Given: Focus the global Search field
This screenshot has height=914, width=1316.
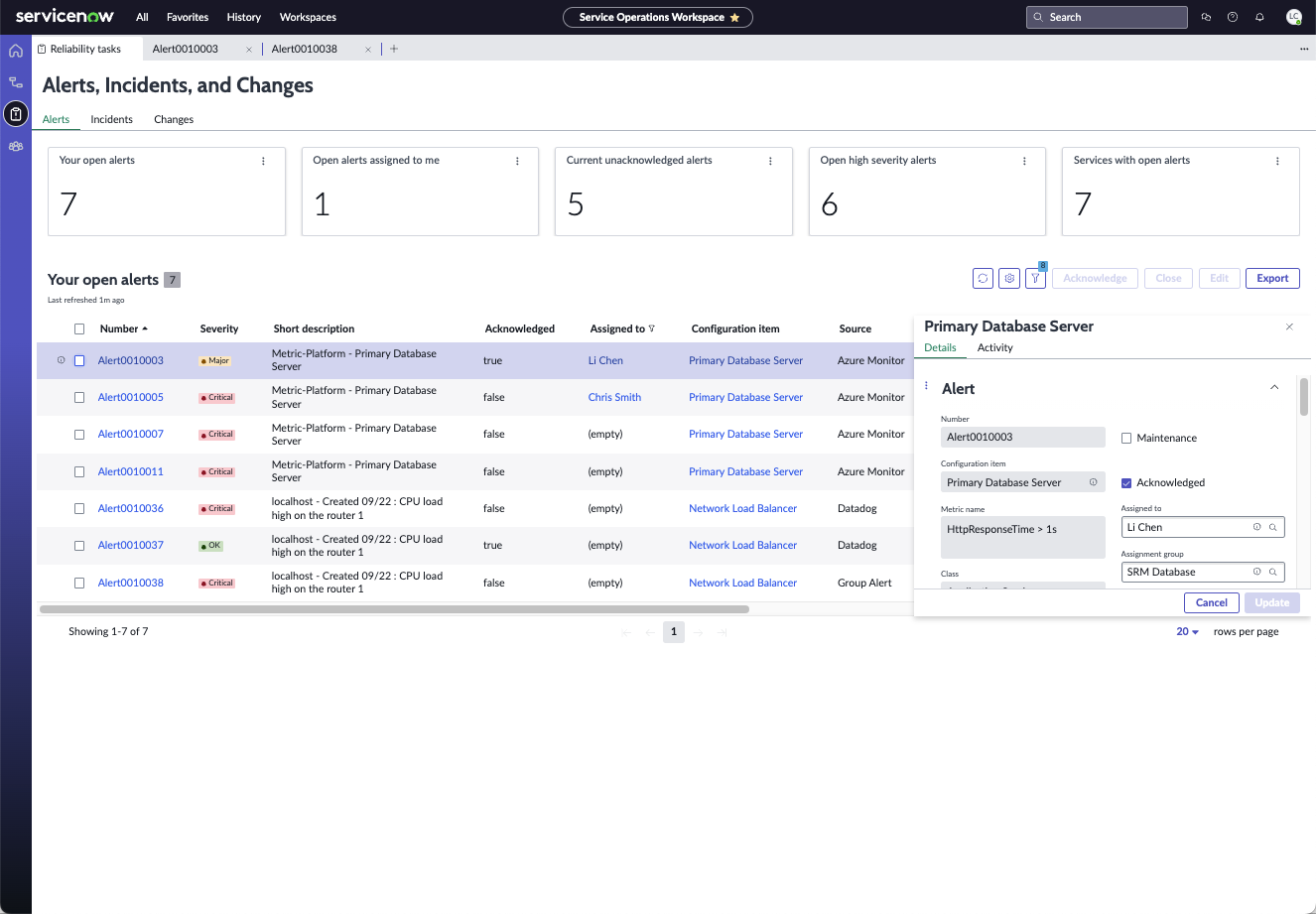Looking at the screenshot, I should point(1107,17).
